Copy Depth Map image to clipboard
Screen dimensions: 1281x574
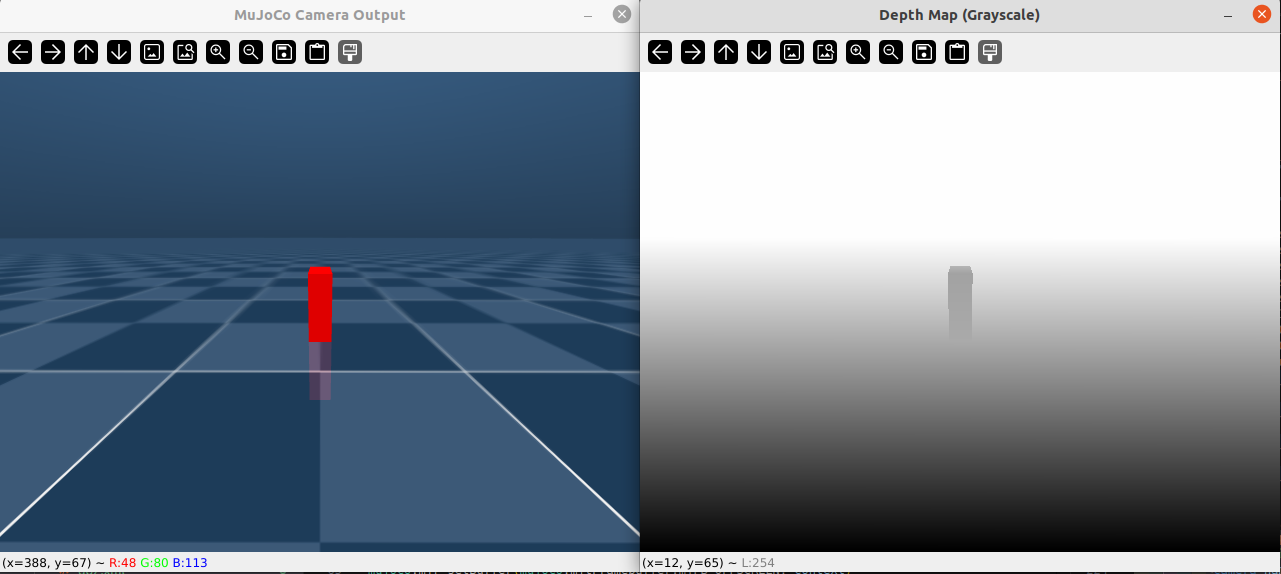957,52
